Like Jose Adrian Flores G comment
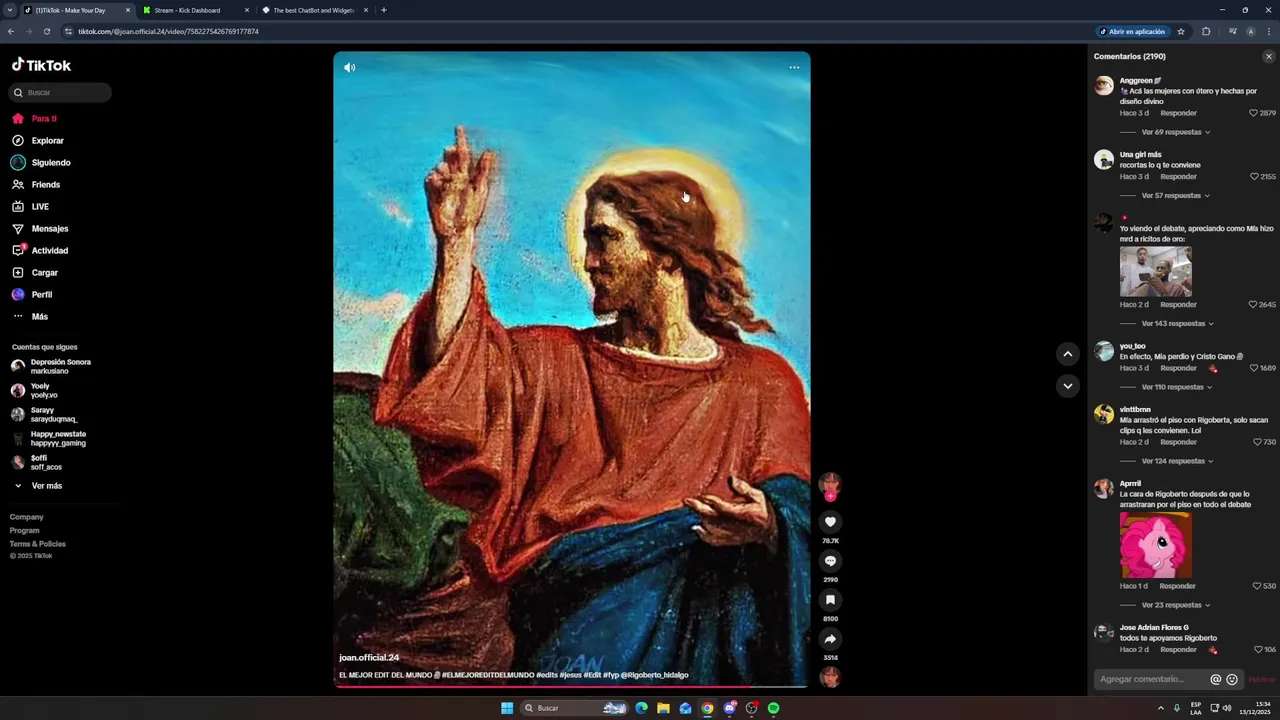1280x720 pixels. click(x=1258, y=650)
